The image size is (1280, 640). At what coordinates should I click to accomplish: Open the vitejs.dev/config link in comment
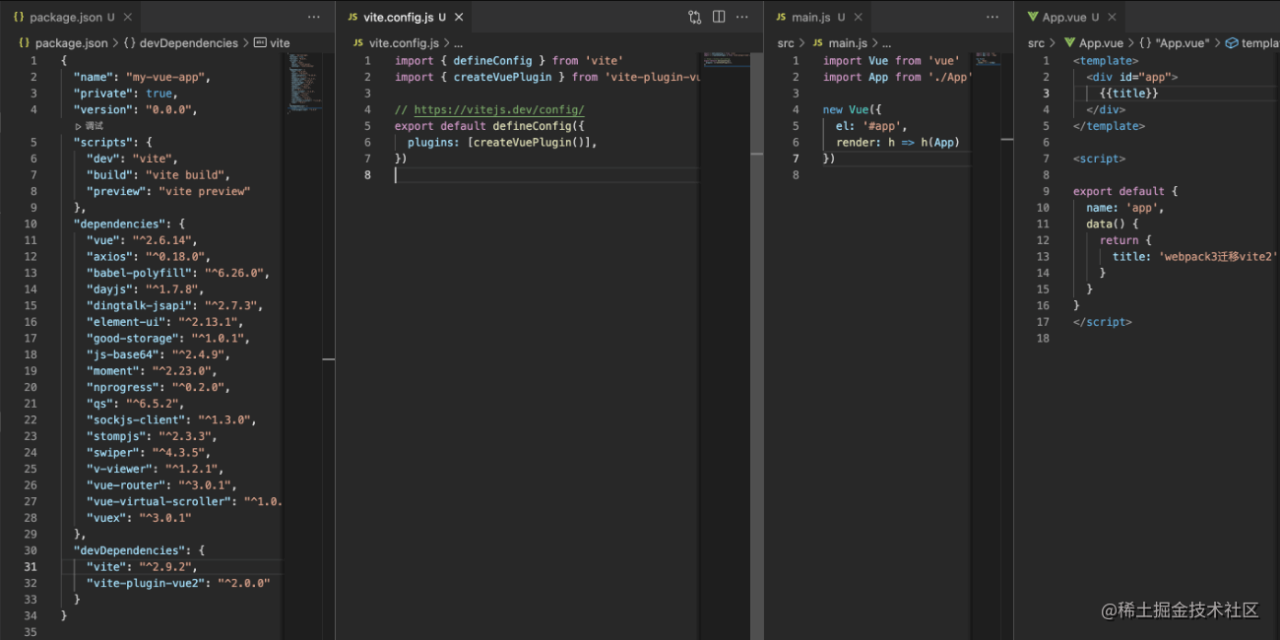(499, 110)
